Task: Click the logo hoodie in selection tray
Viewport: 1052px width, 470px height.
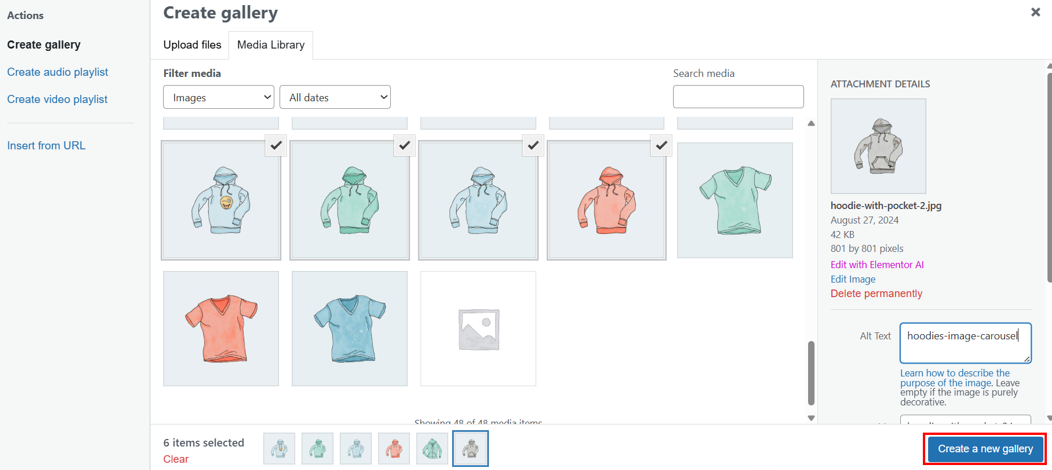Action: point(279,449)
